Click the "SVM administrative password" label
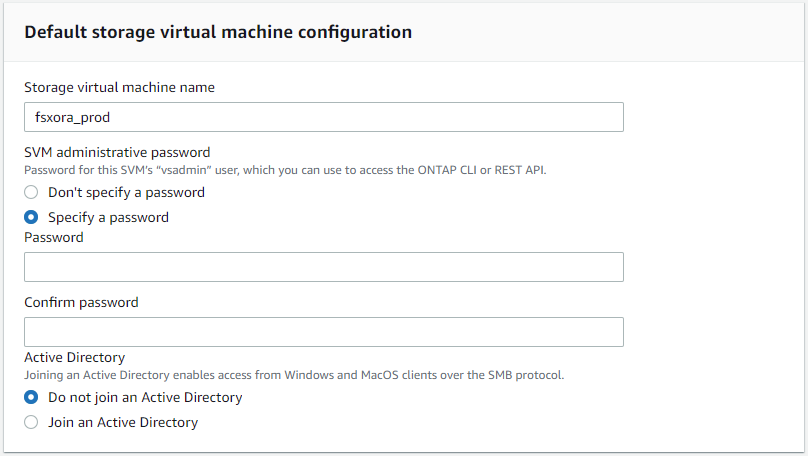Image resolution: width=808 pixels, height=456 pixels. pyautogui.click(x=117, y=152)
